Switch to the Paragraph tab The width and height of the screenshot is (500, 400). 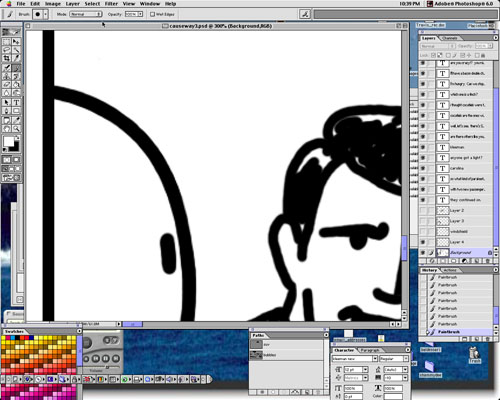click(x=370, y=350)
